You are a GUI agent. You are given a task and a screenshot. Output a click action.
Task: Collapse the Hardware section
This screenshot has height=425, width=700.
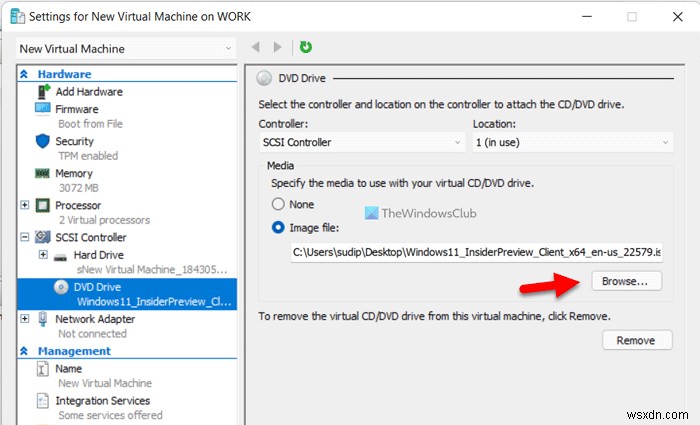coord(24,74)
